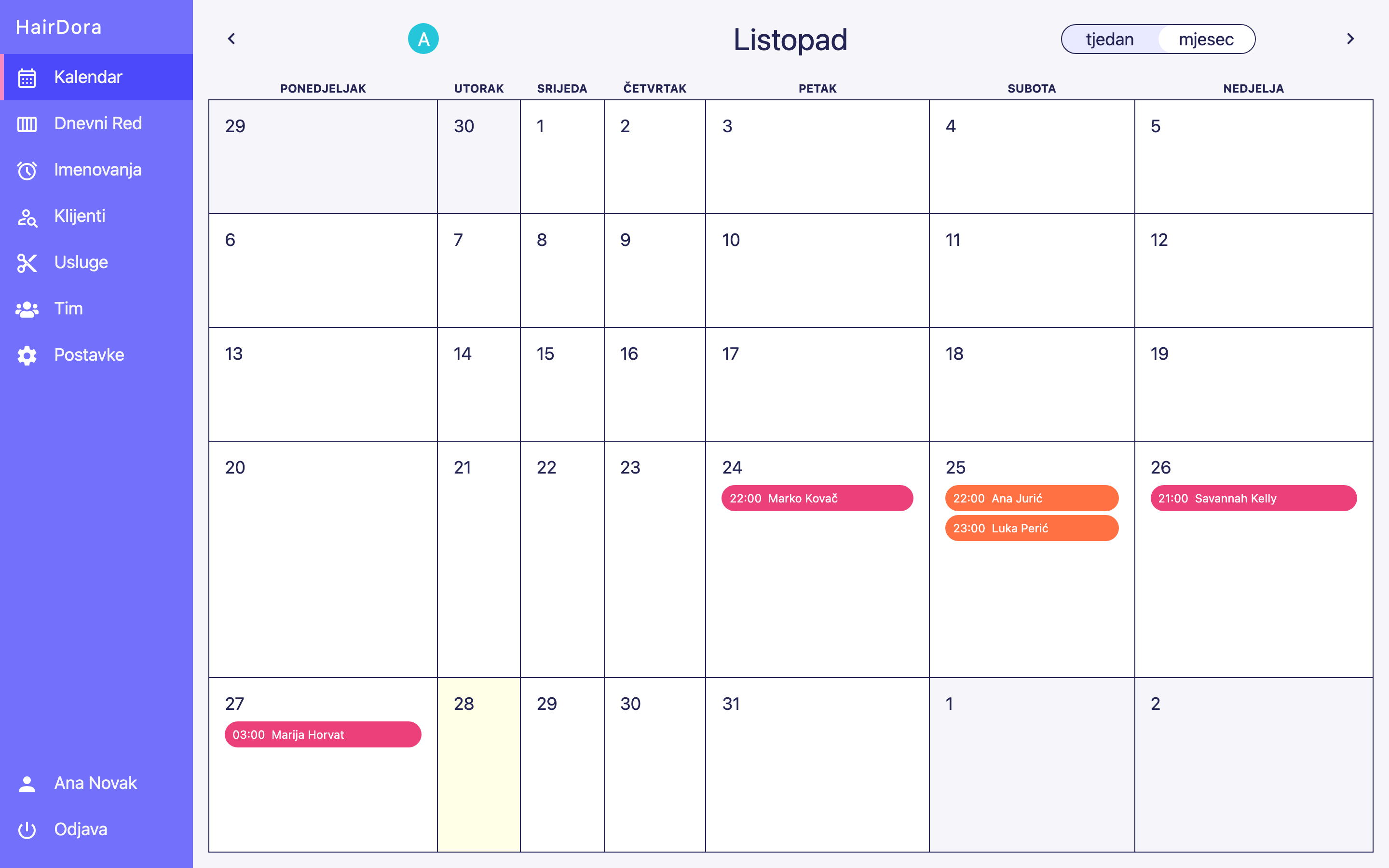Open the 23:00 Luka Perić appointment
This screenshot has height=868, width=1389.
click(1032, 528)
